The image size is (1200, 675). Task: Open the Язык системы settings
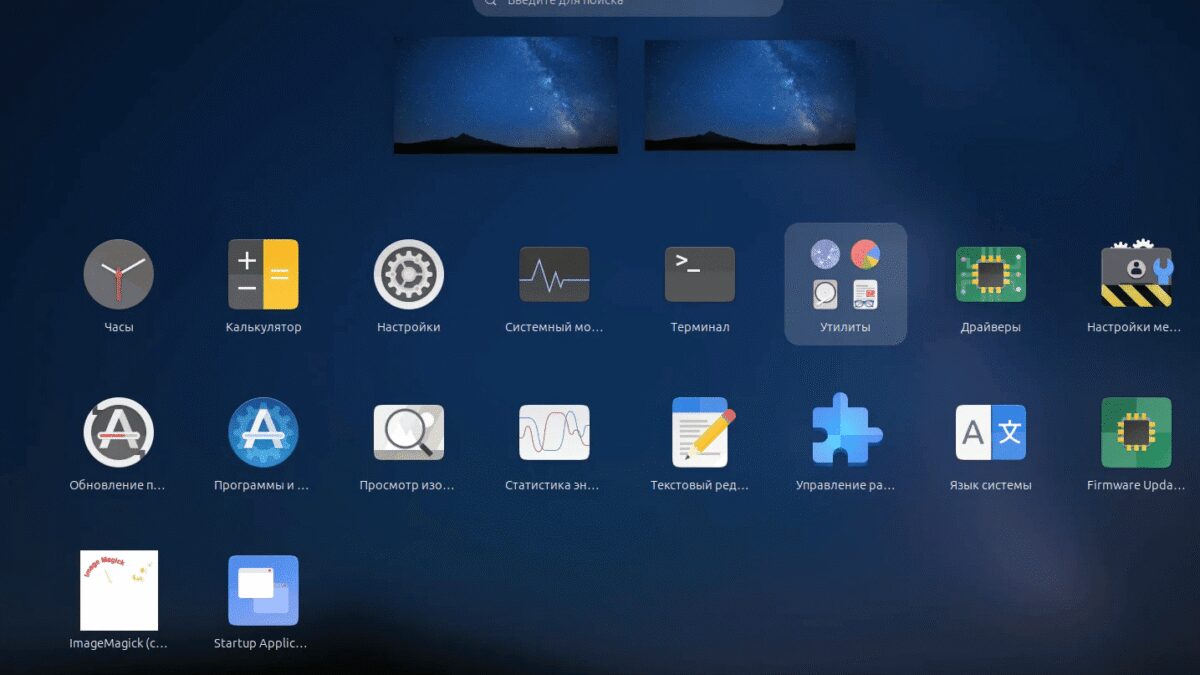tap(990, 432)
